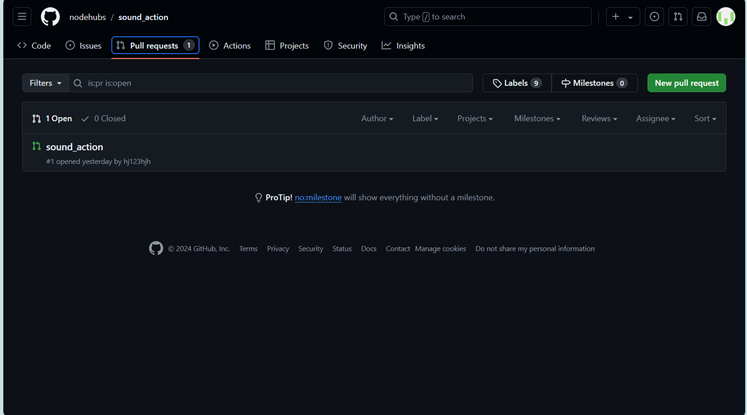Click the plus create new icon

click(x=615, y=17)
